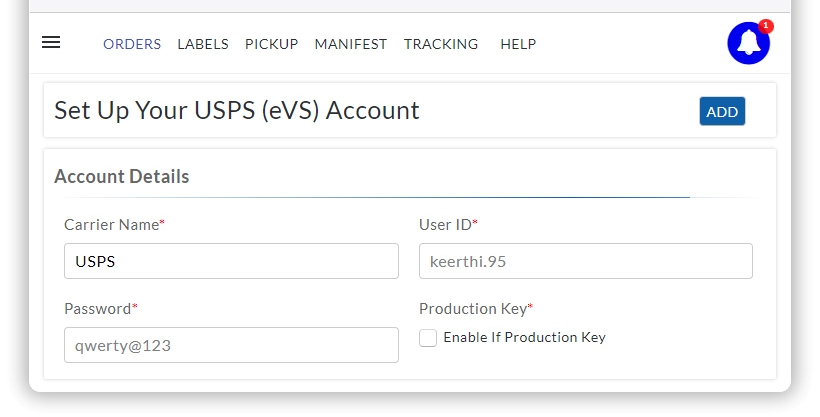Open the LABELS menu
The width and height of the screenshot is (820, 417).
coord(203,44)
